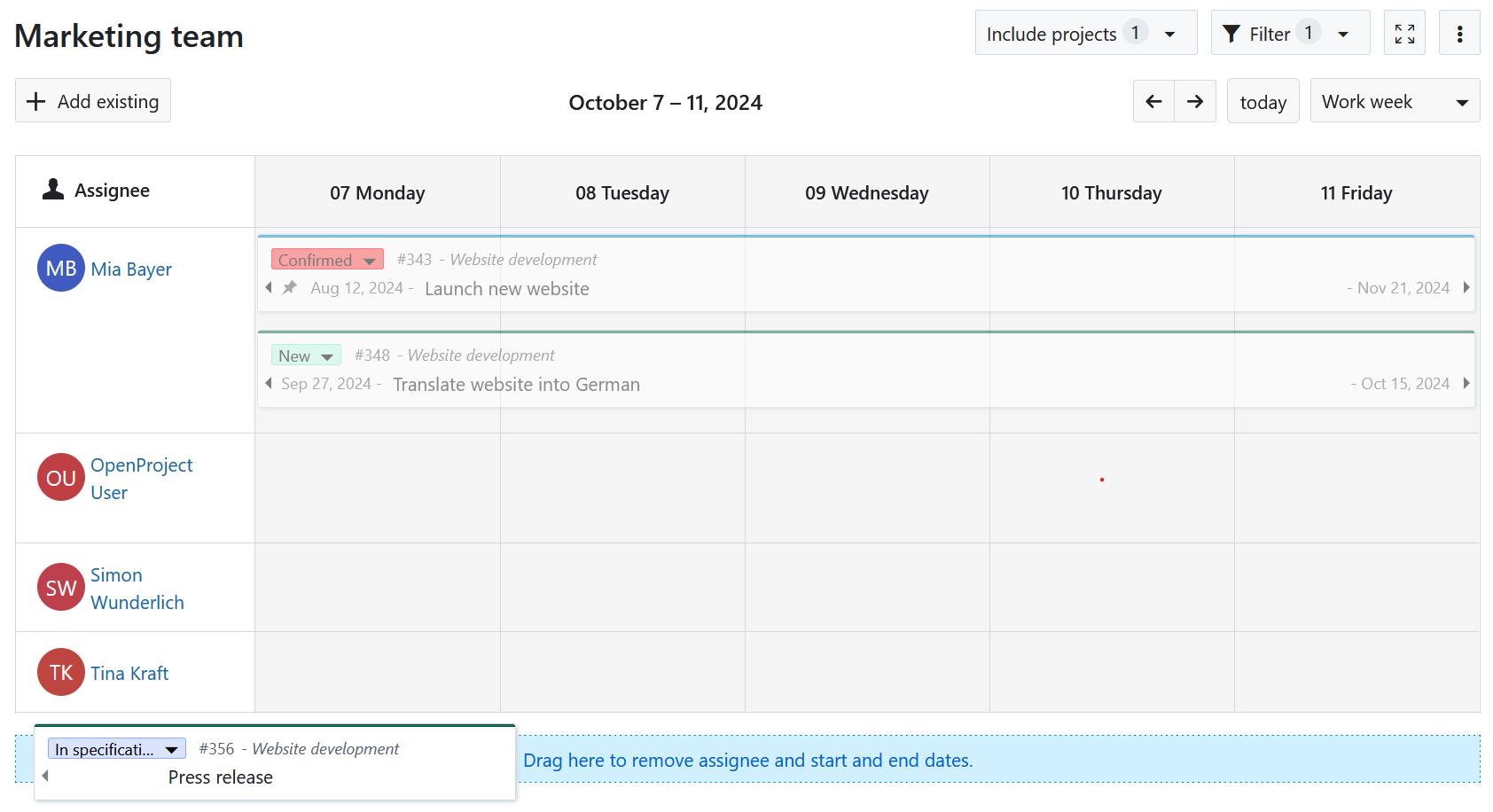
Task: Change In specification status of Press release
Action: click(117, 750)
